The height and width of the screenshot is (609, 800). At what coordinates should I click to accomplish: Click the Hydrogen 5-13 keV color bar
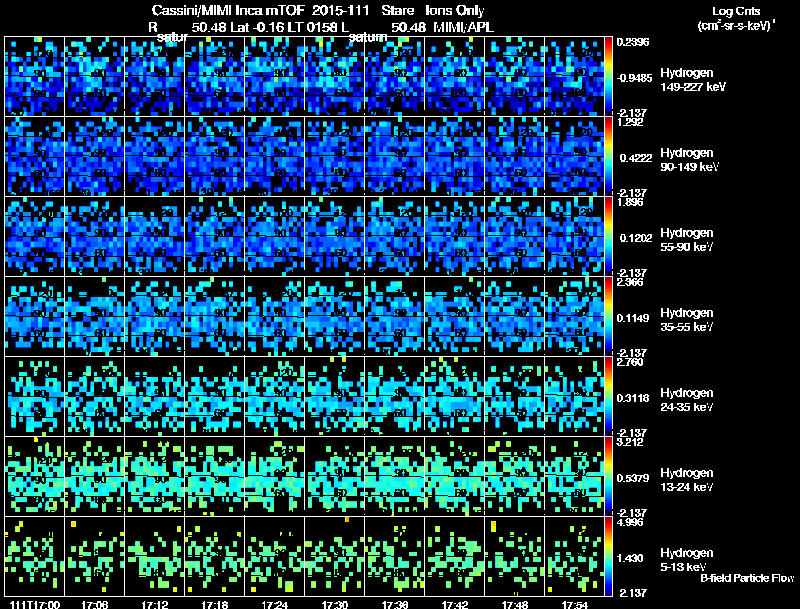coord(608,556)
